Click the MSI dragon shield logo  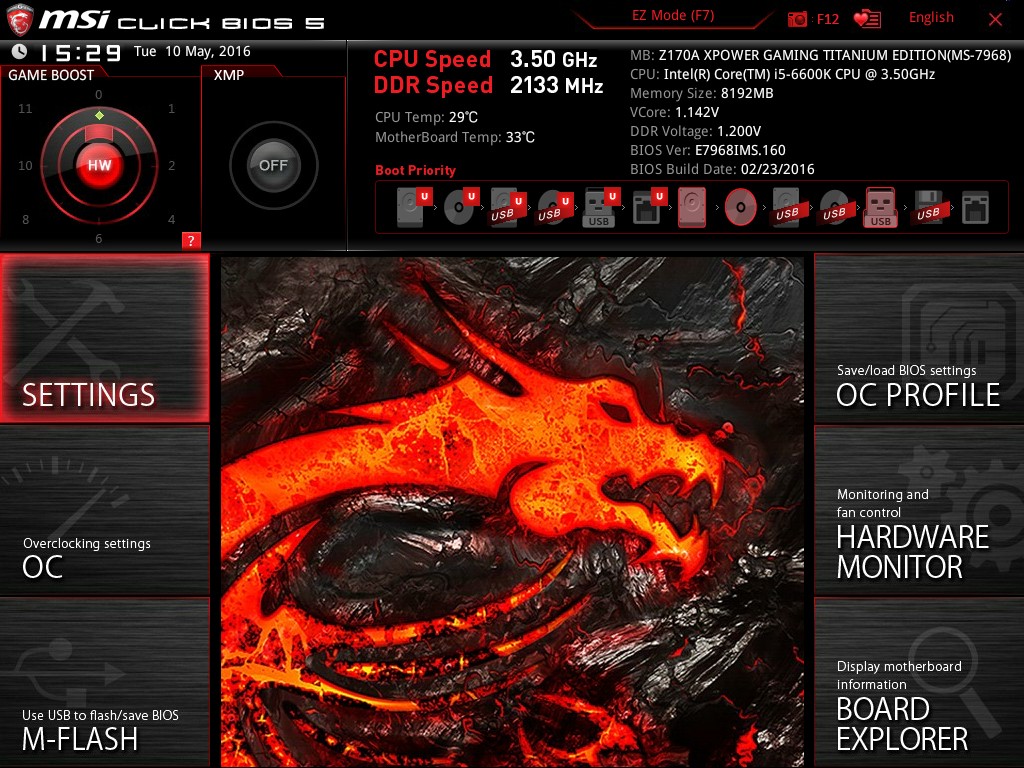(20, 20)
